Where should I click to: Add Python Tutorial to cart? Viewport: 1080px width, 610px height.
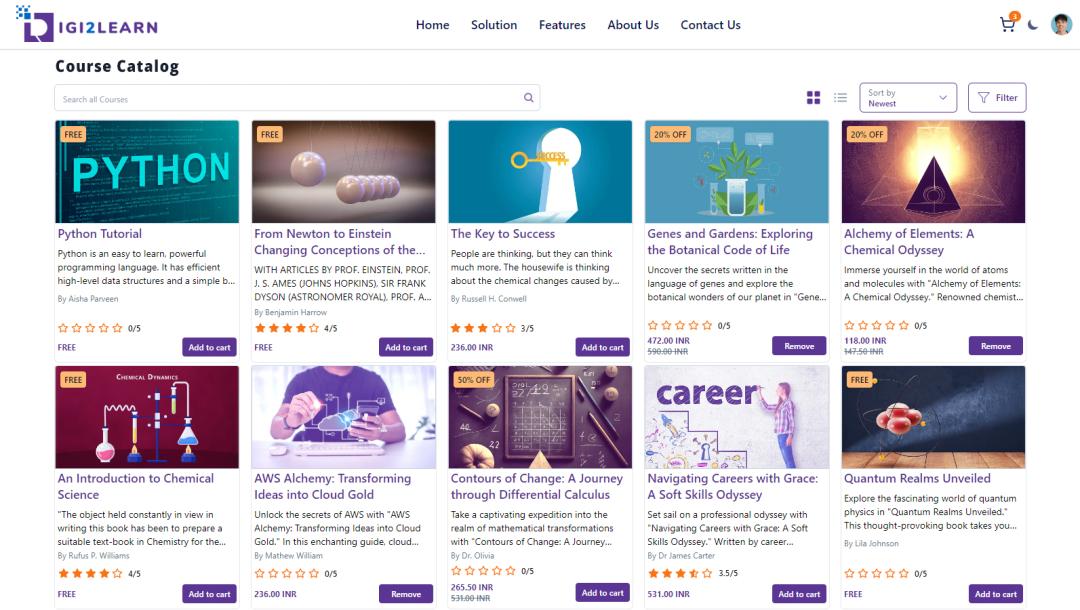pos(209,346)
